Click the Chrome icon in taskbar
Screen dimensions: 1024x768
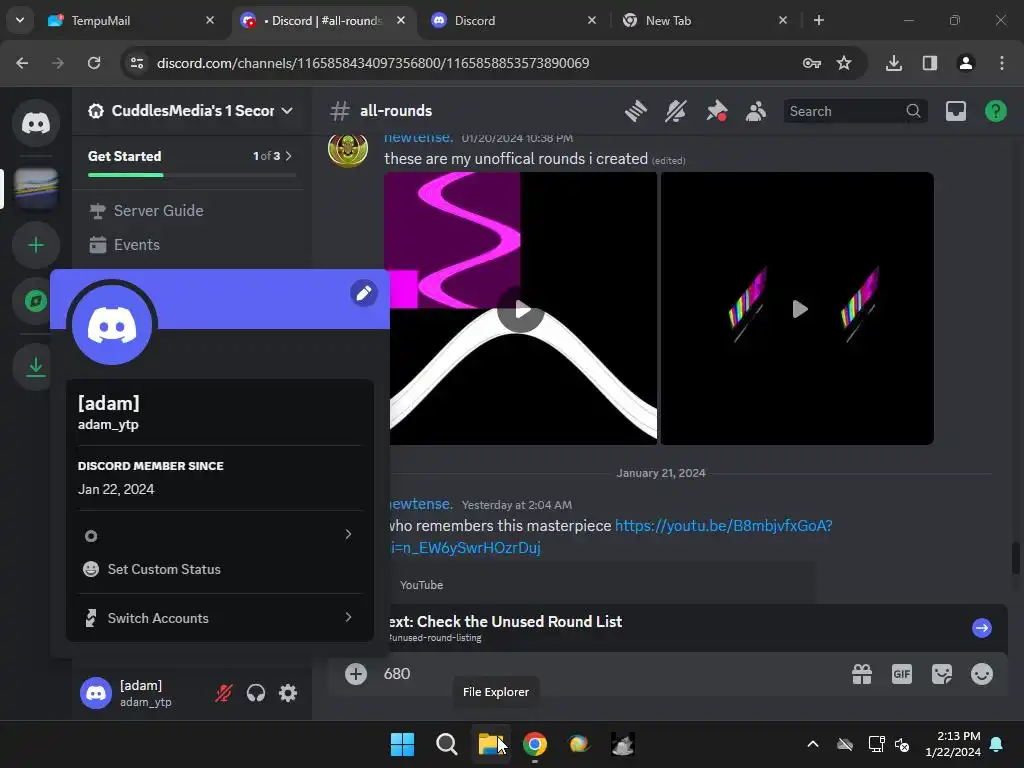[535, 744]
